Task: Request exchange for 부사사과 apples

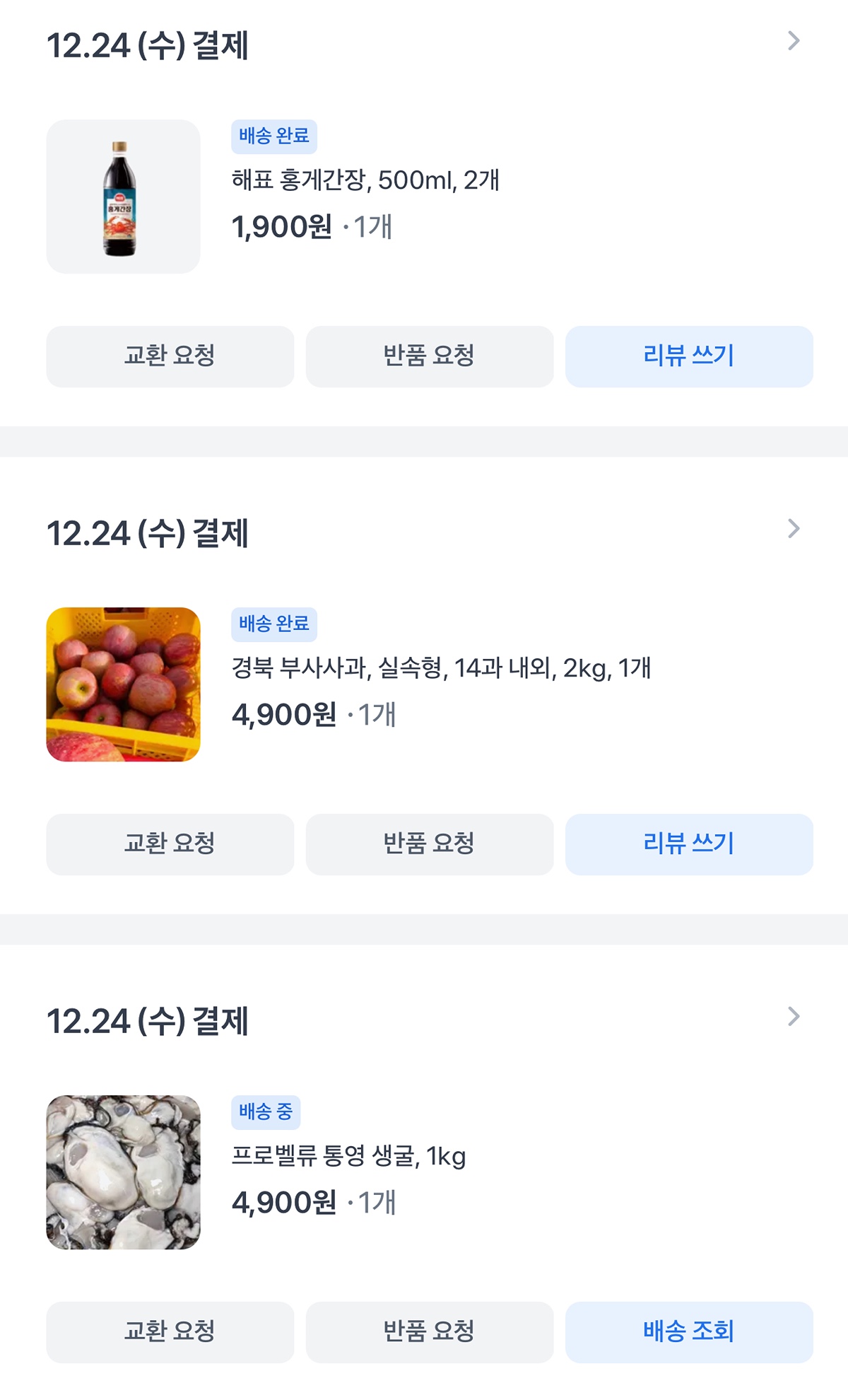Action: click(170, 844)
